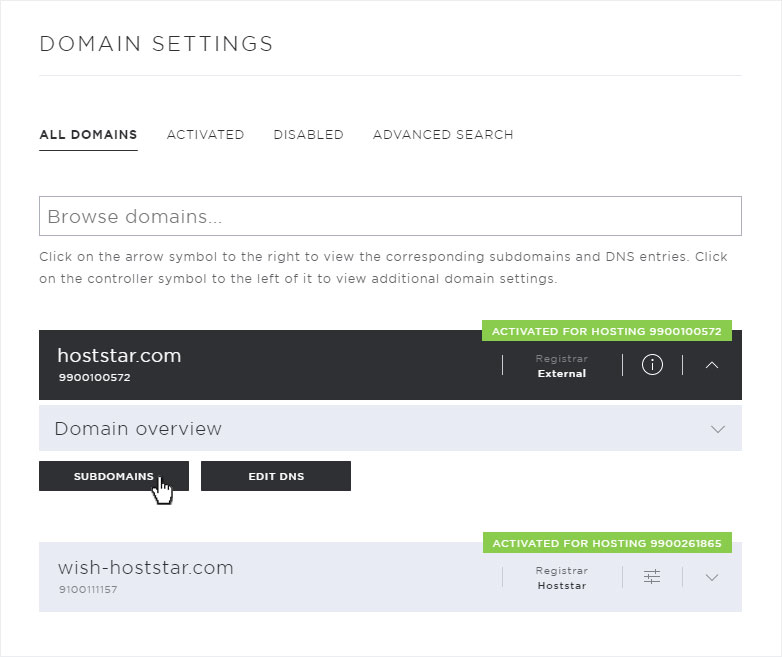Click the info icon for hoststar.com

652,365
